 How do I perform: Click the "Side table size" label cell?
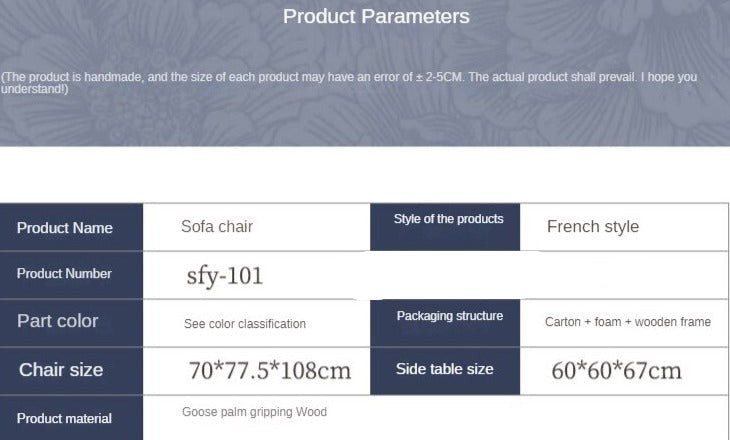tap(444, 369)
